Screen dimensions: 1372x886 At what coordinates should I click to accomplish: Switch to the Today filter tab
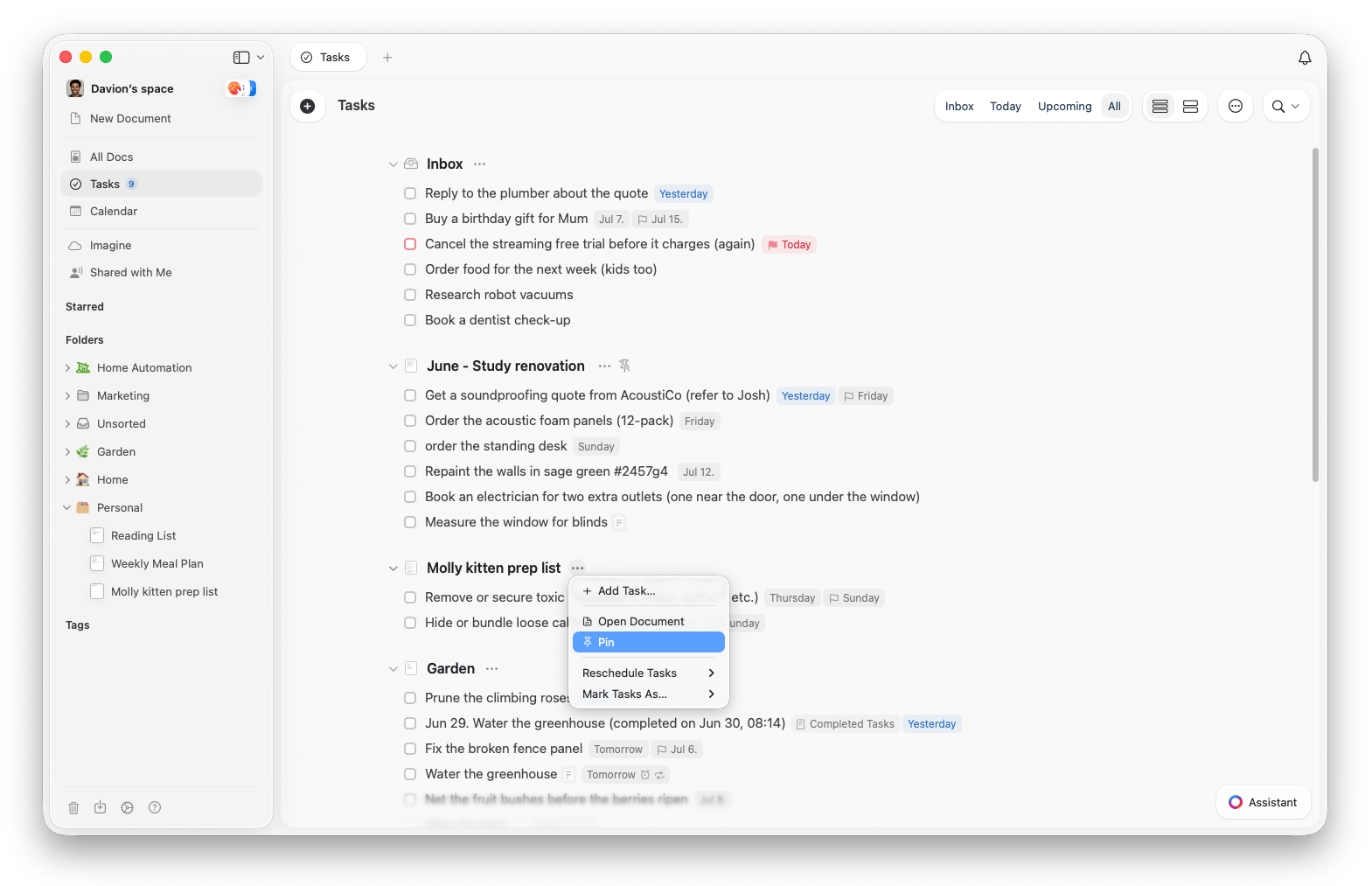click(1005, 107)
